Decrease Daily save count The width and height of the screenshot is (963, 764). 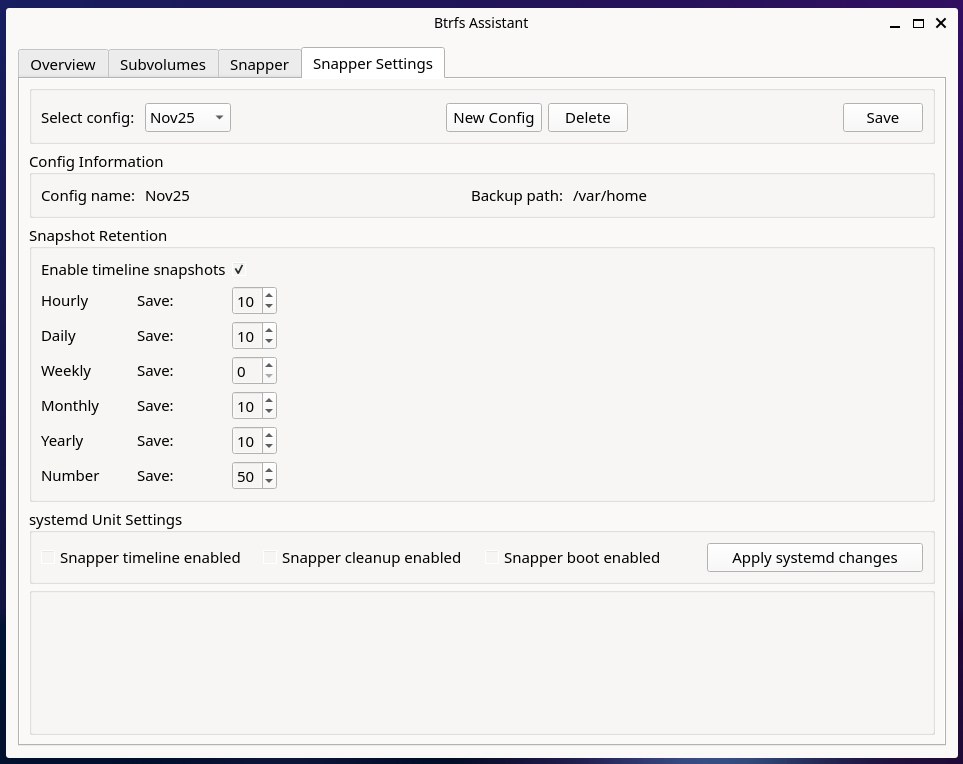click(269, 341)
